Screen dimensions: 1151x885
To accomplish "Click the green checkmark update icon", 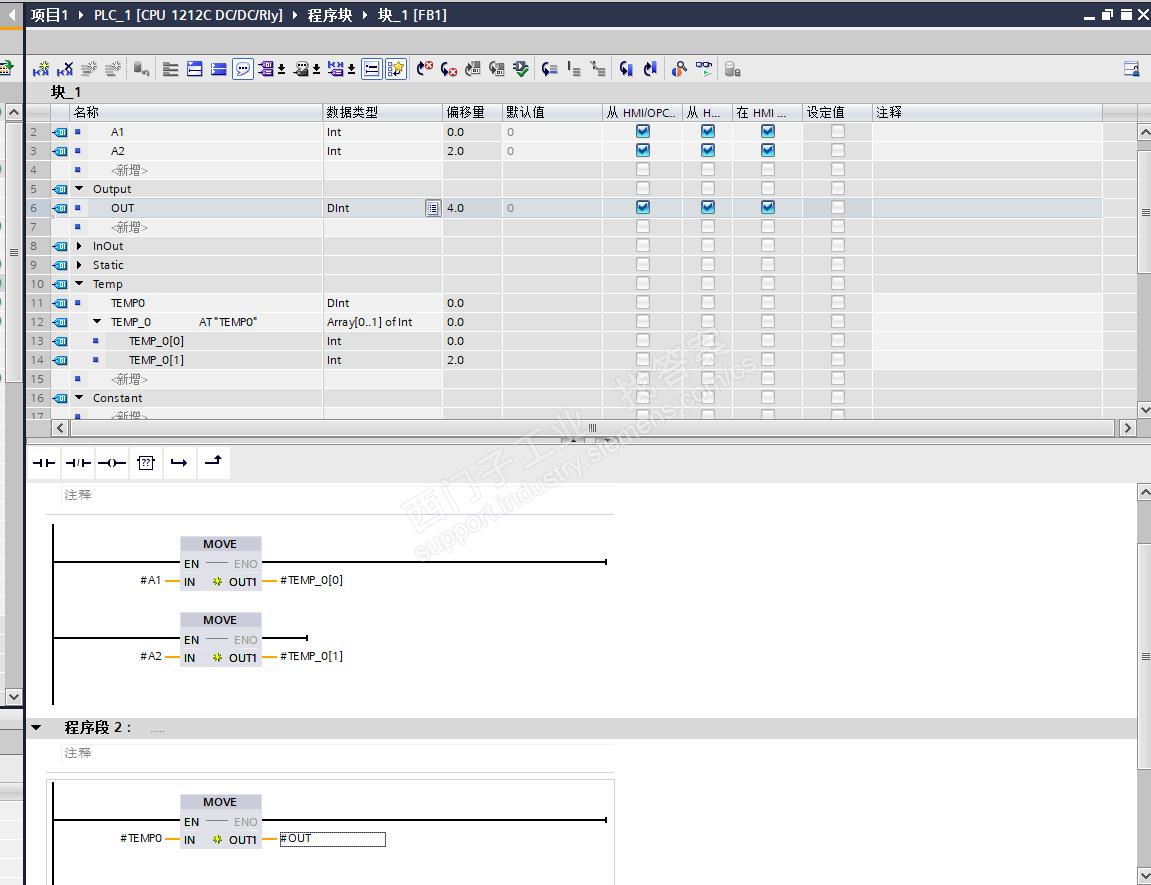I will click(520, 69).
